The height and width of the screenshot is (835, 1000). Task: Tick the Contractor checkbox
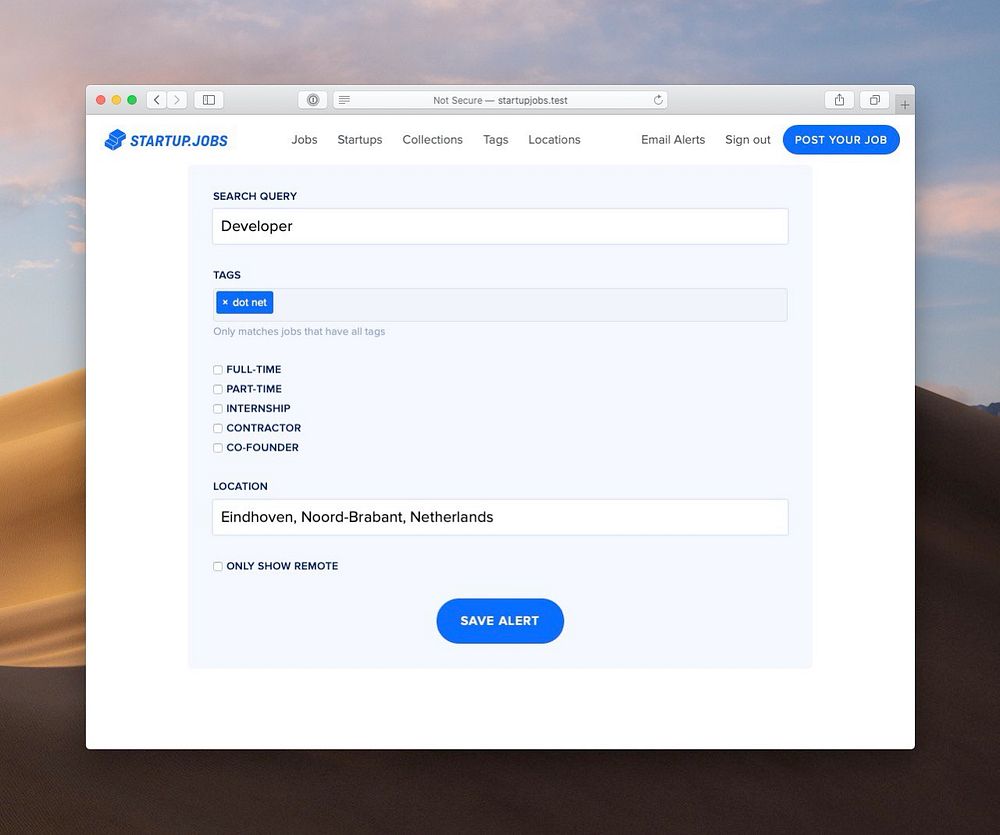coord(218,429)
